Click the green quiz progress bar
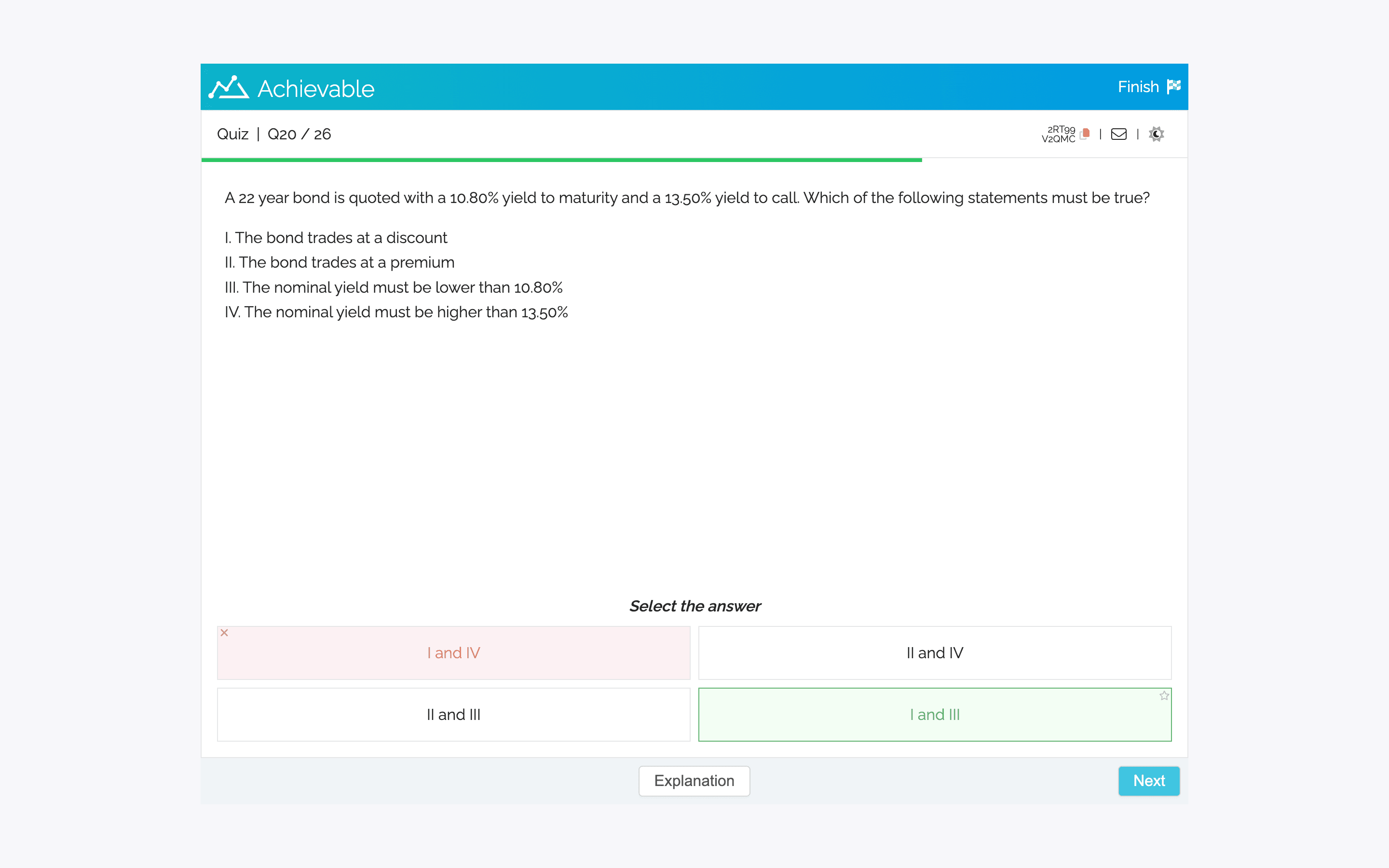Viewport: 1389px width, 868px height. pos(561,160)
